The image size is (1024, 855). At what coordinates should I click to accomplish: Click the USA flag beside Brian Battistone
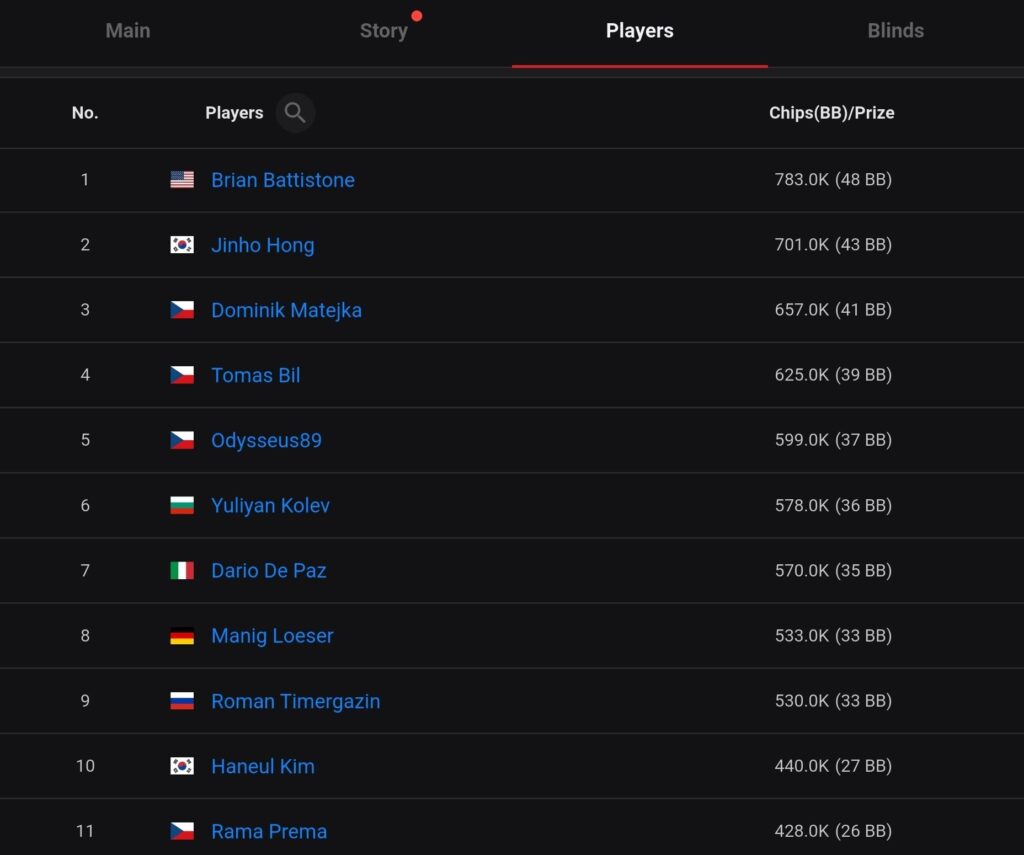[182, 180]
